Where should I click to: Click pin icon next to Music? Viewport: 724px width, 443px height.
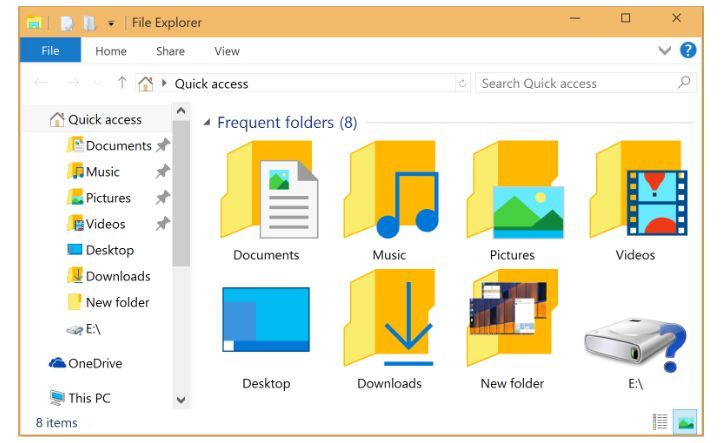click(x=163, y=172)
